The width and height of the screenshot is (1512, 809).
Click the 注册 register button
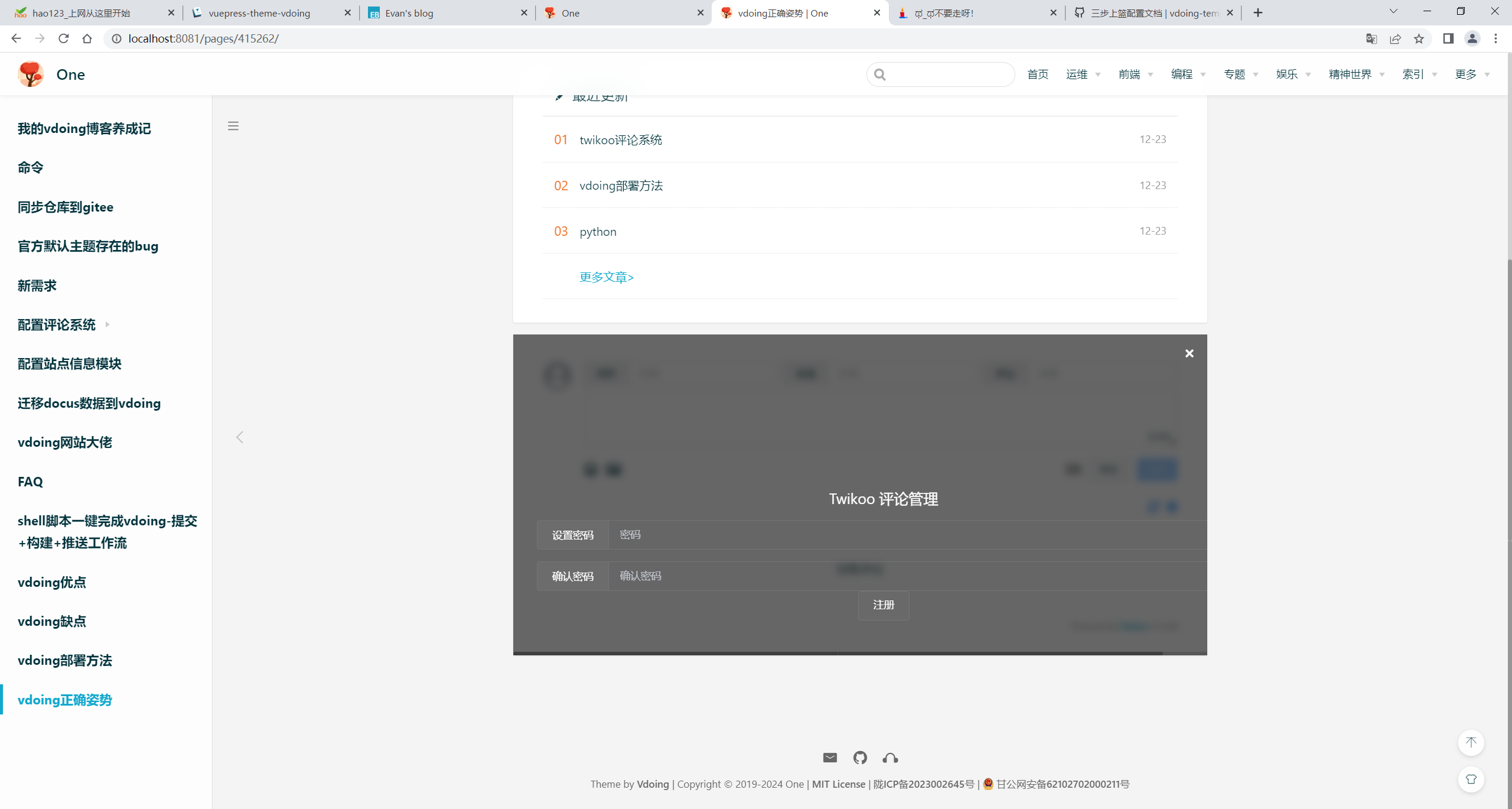pos(884,605)
